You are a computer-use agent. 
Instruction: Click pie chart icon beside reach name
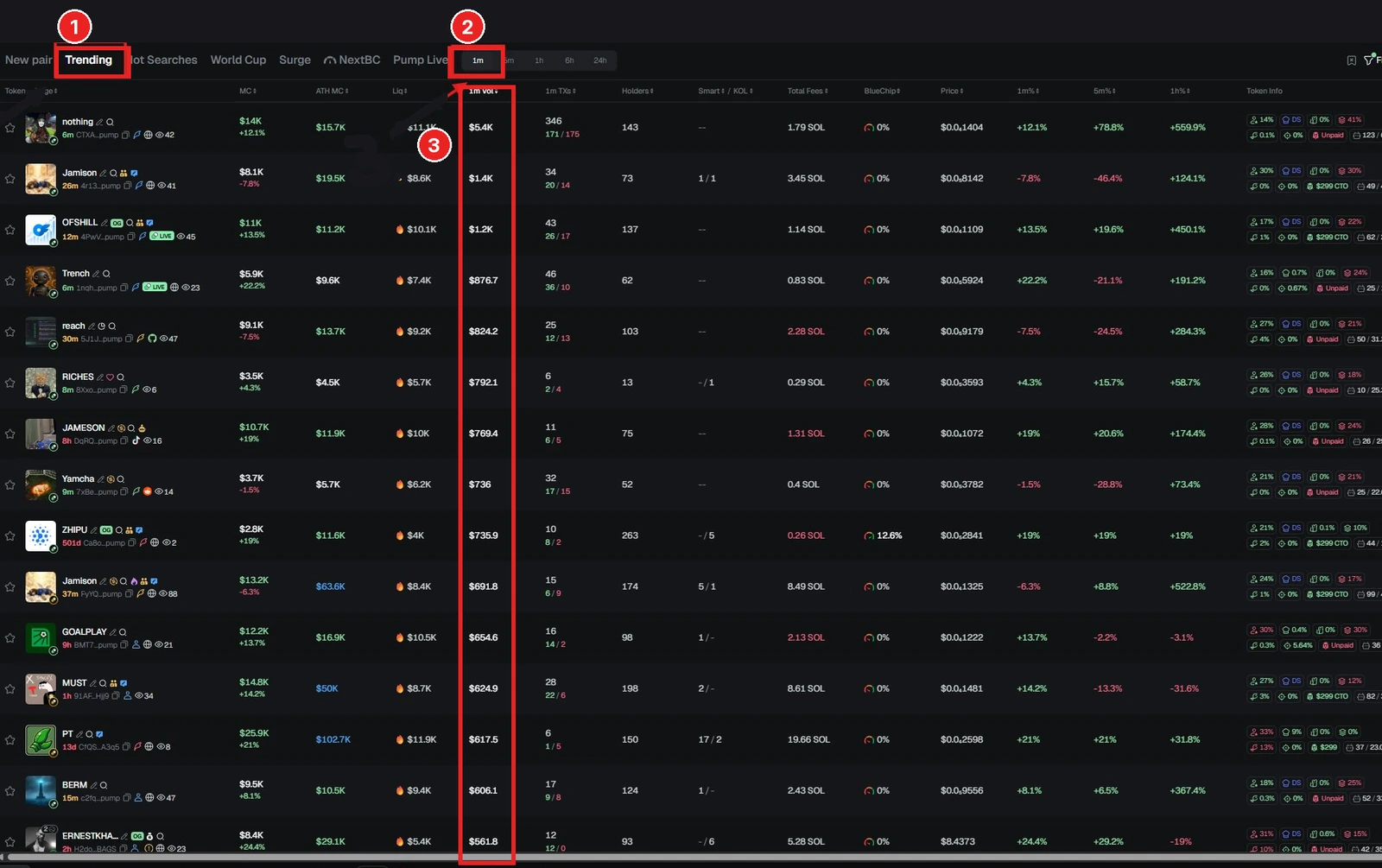(x=101, y=326)
